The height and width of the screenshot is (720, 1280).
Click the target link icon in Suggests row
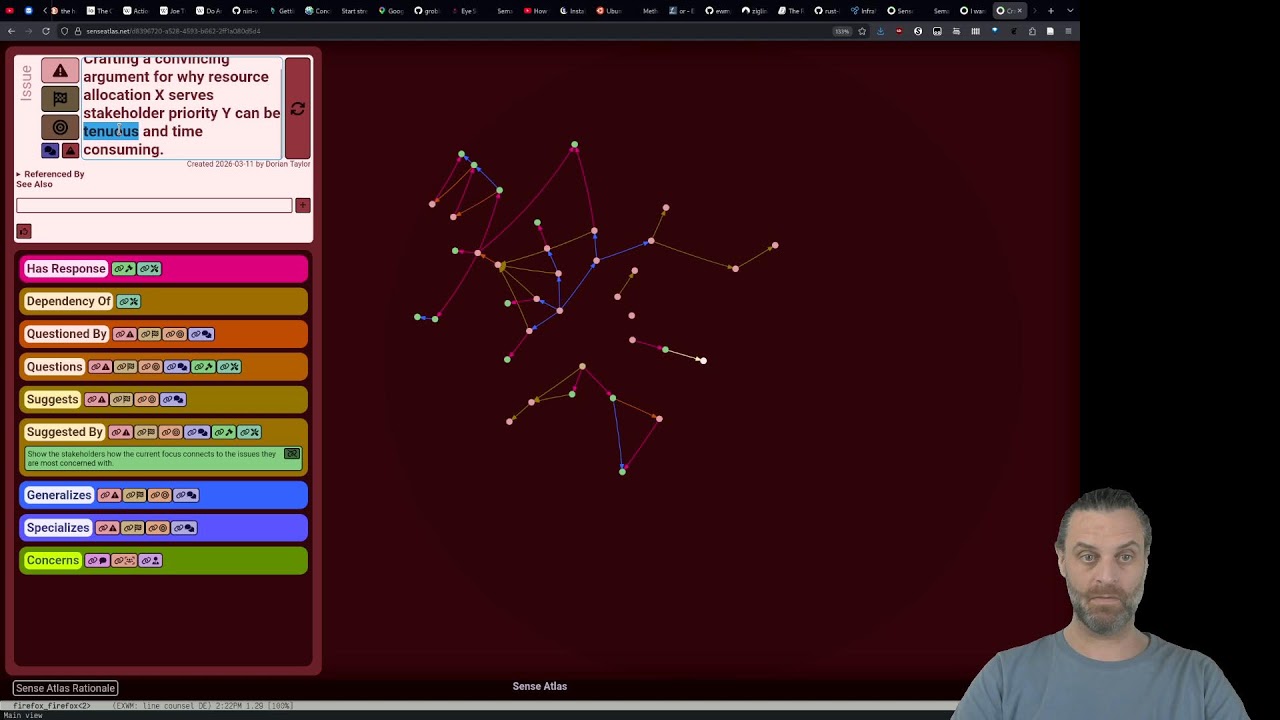pyautogui.click(x=147, y=400)
